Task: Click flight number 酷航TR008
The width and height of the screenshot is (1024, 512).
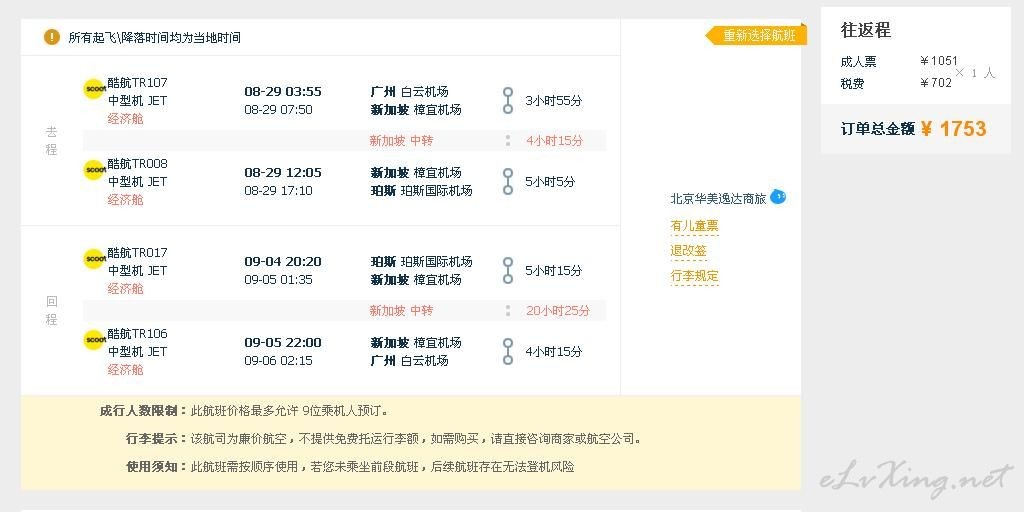Action: click(138, 163)
